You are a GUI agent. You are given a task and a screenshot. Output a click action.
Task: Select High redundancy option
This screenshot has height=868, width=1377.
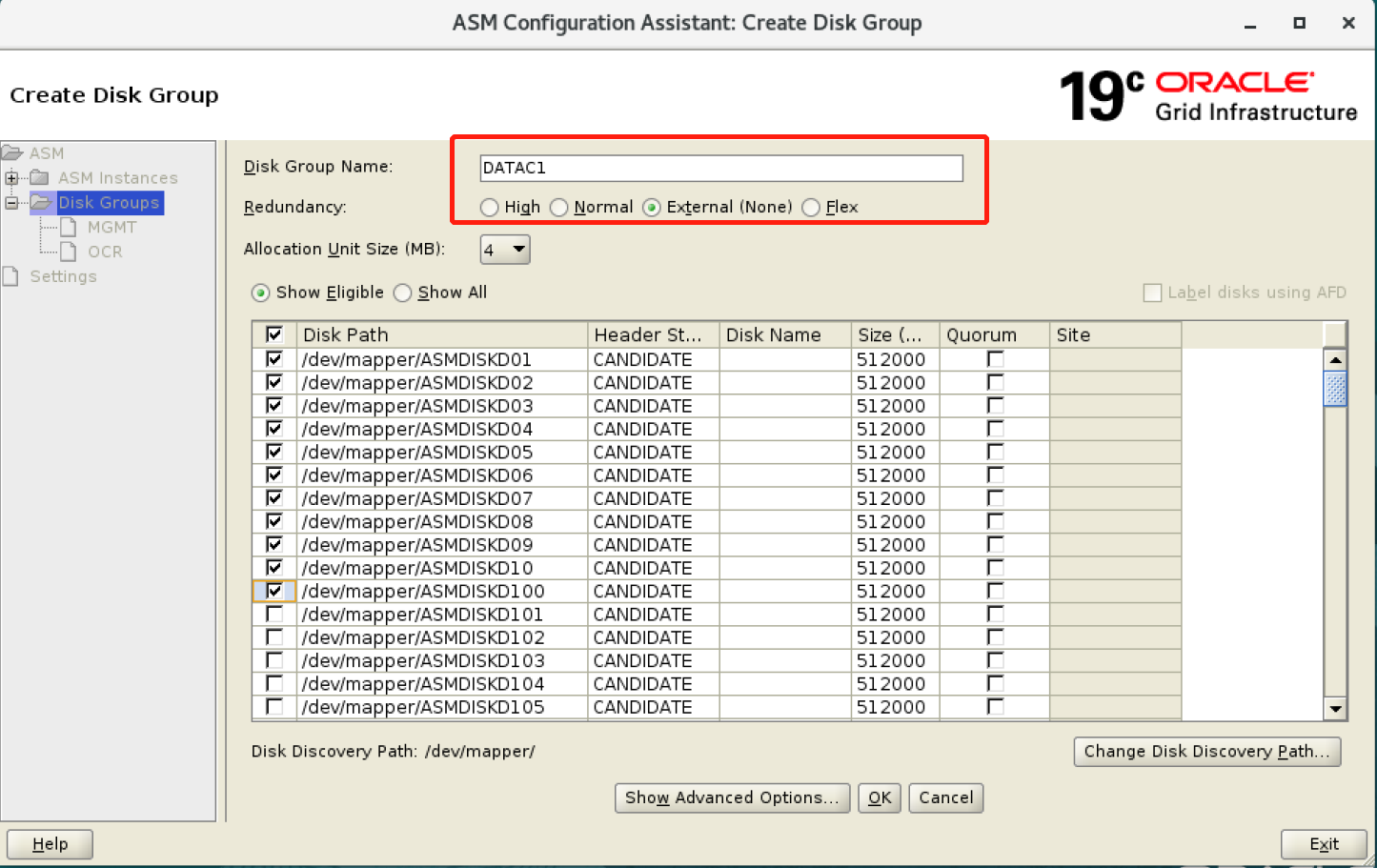point(490,208)
